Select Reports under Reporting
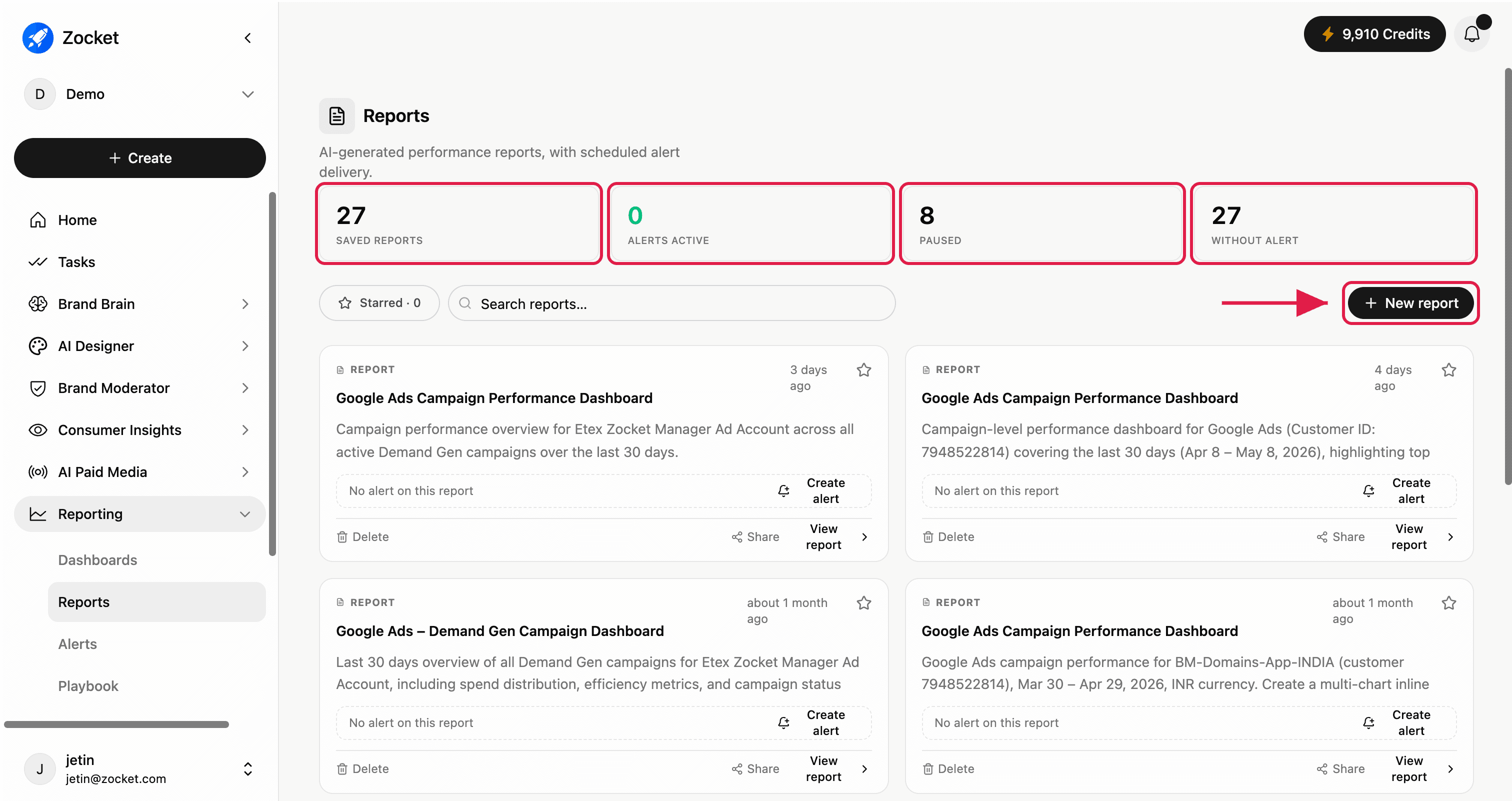 pyautogui.click(x=156, y=602)
